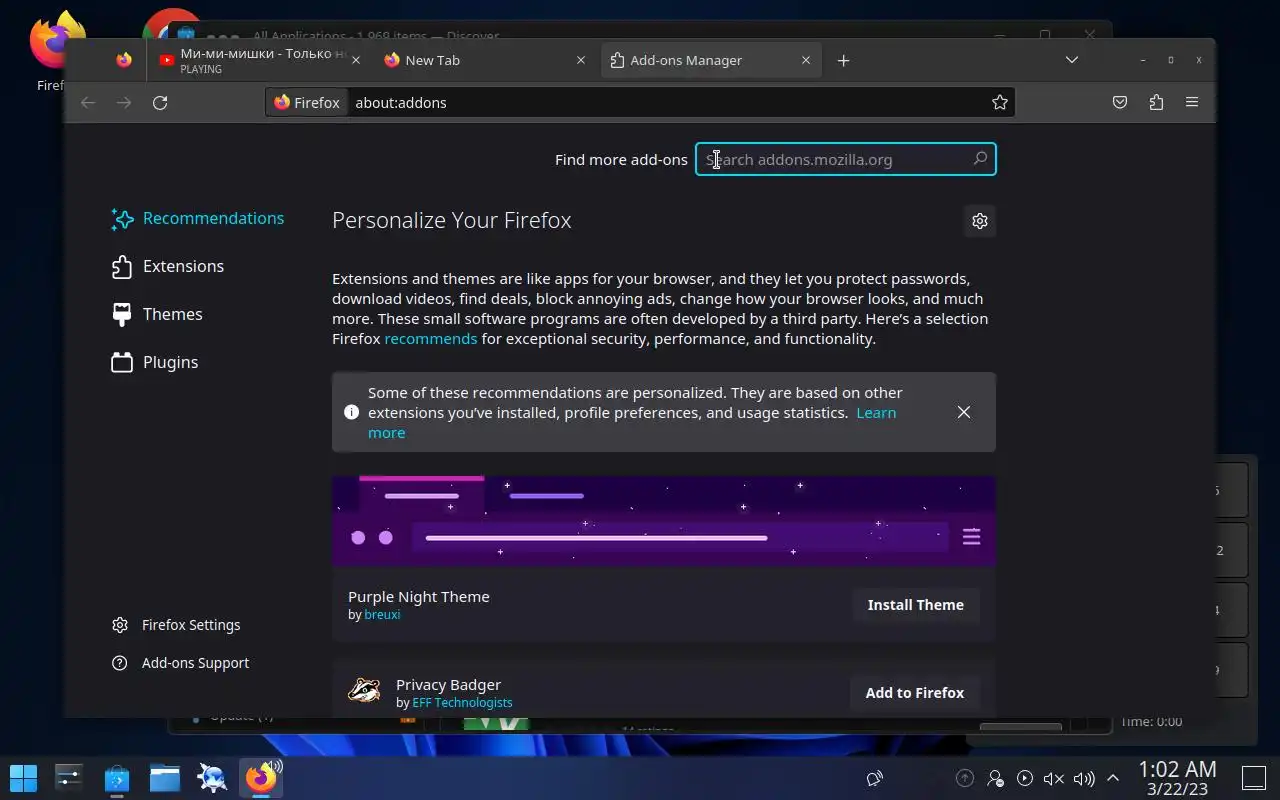Click the Firefox identity badge in address bar
This screenshot has height=800, width=1280.
307,102
